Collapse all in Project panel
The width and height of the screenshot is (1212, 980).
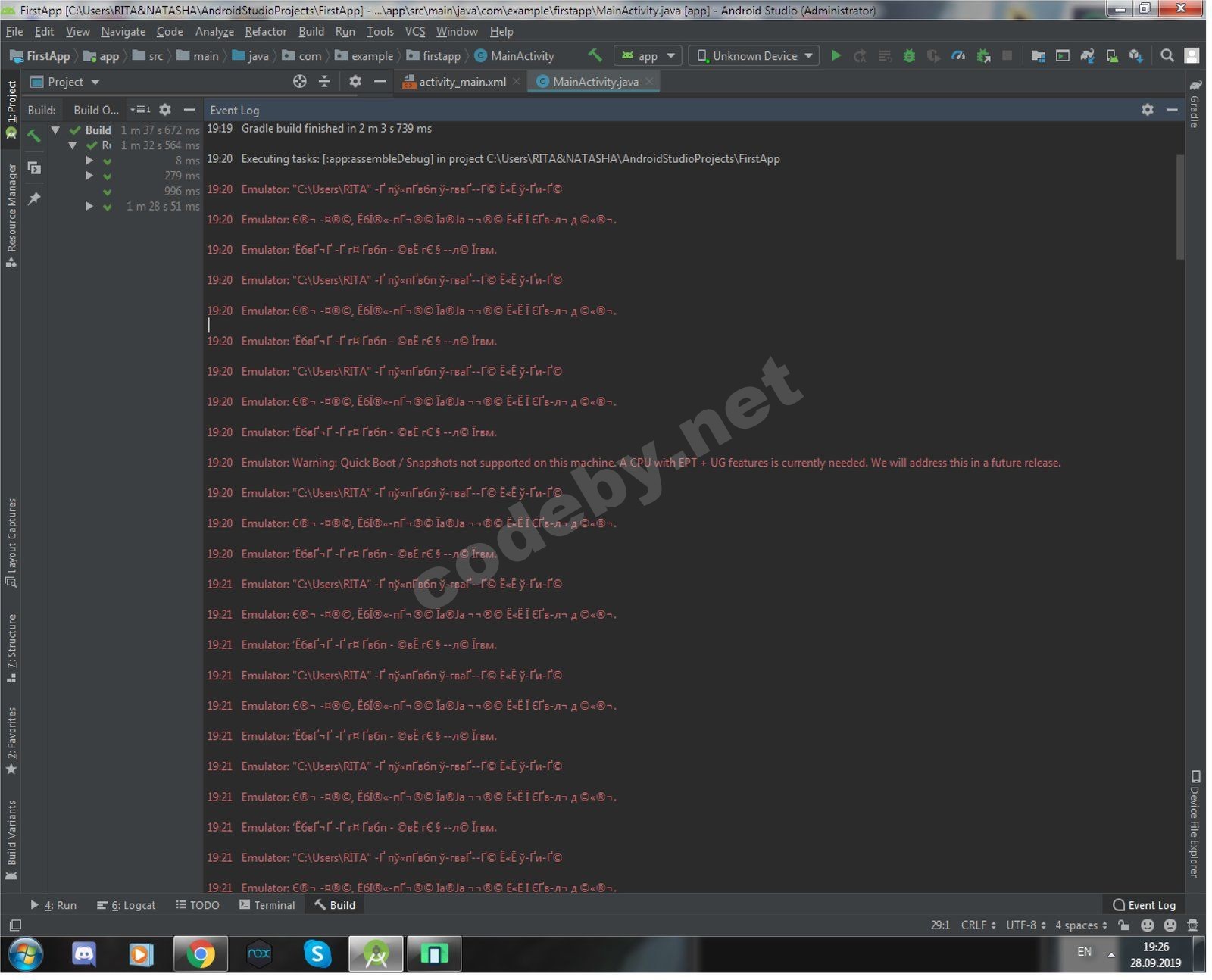(324, 81)
